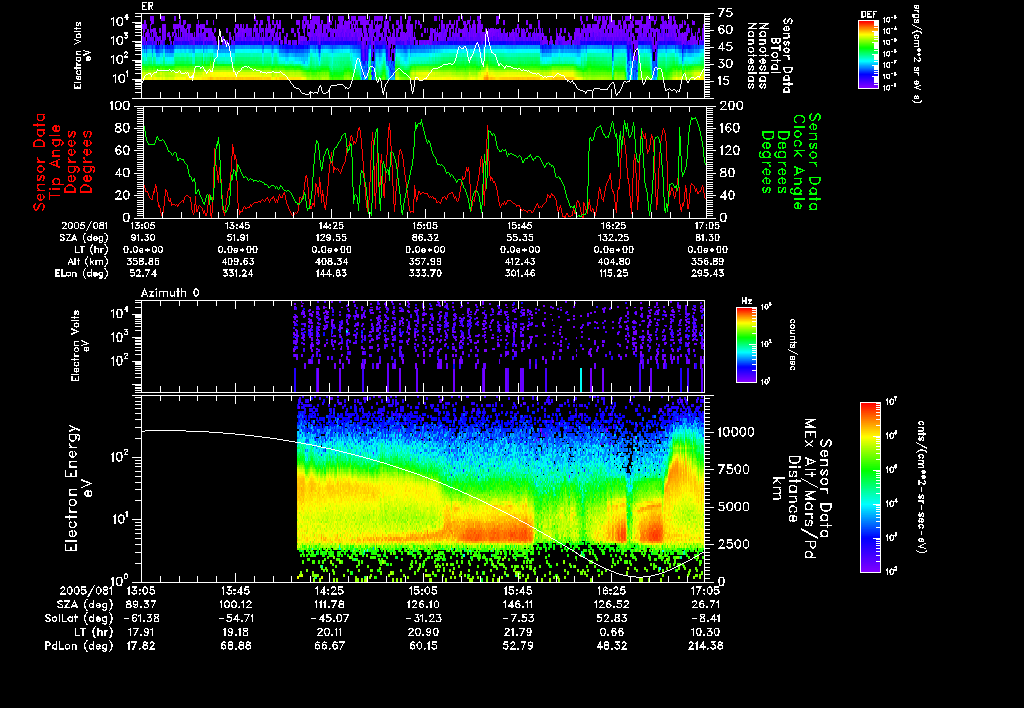This screenshot has width=1024, height=708.
Task: Select ELon value 144.83
Action: [331, 274]
